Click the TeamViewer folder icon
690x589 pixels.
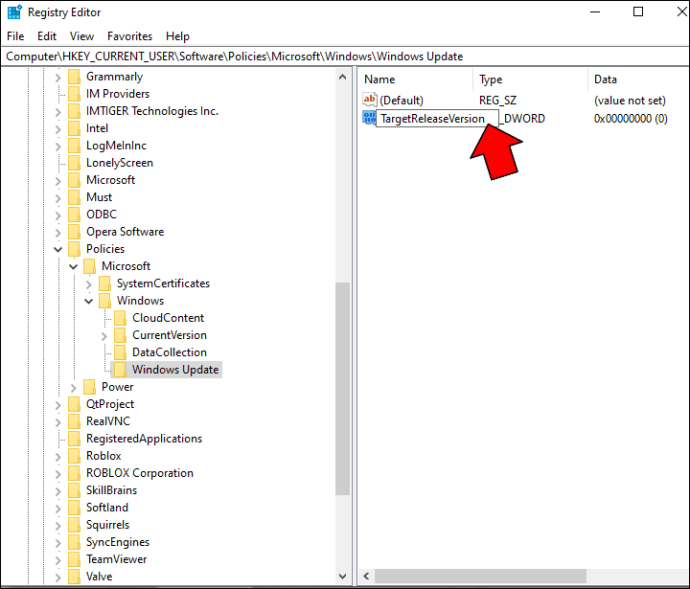click(x=74, y=559)
